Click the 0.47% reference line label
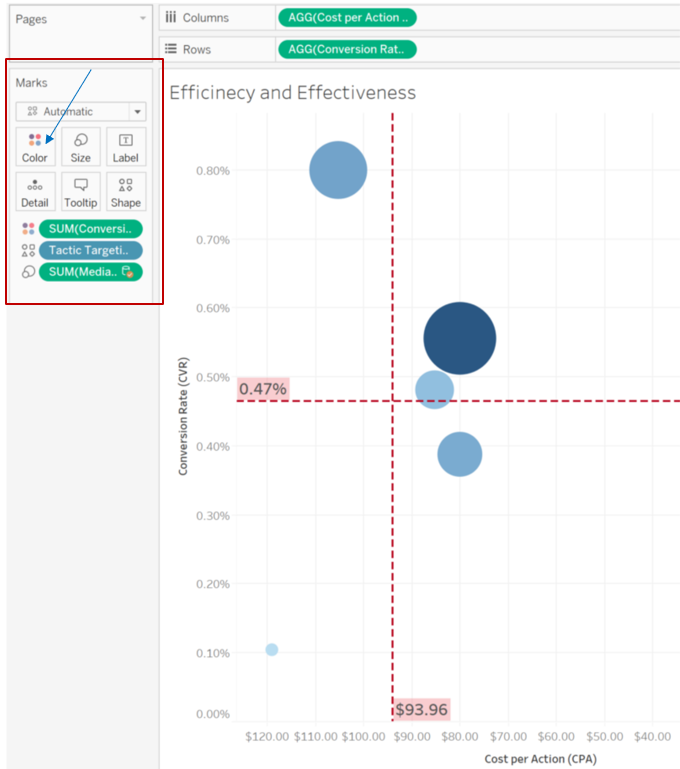680x769 pixels. click(x=263, y=389)
